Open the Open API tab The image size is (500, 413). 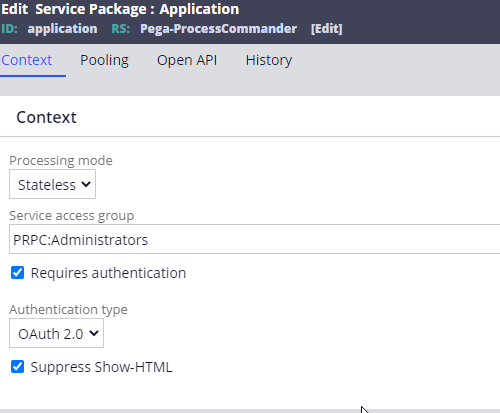pyautogui.click(x=187, y=60)
